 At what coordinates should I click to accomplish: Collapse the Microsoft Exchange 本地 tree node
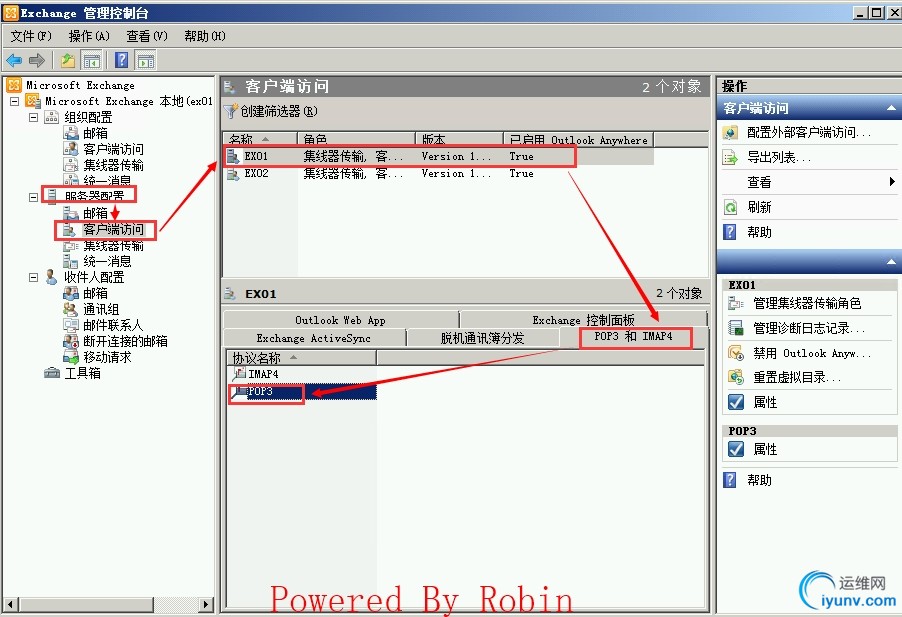pos(15,101)
